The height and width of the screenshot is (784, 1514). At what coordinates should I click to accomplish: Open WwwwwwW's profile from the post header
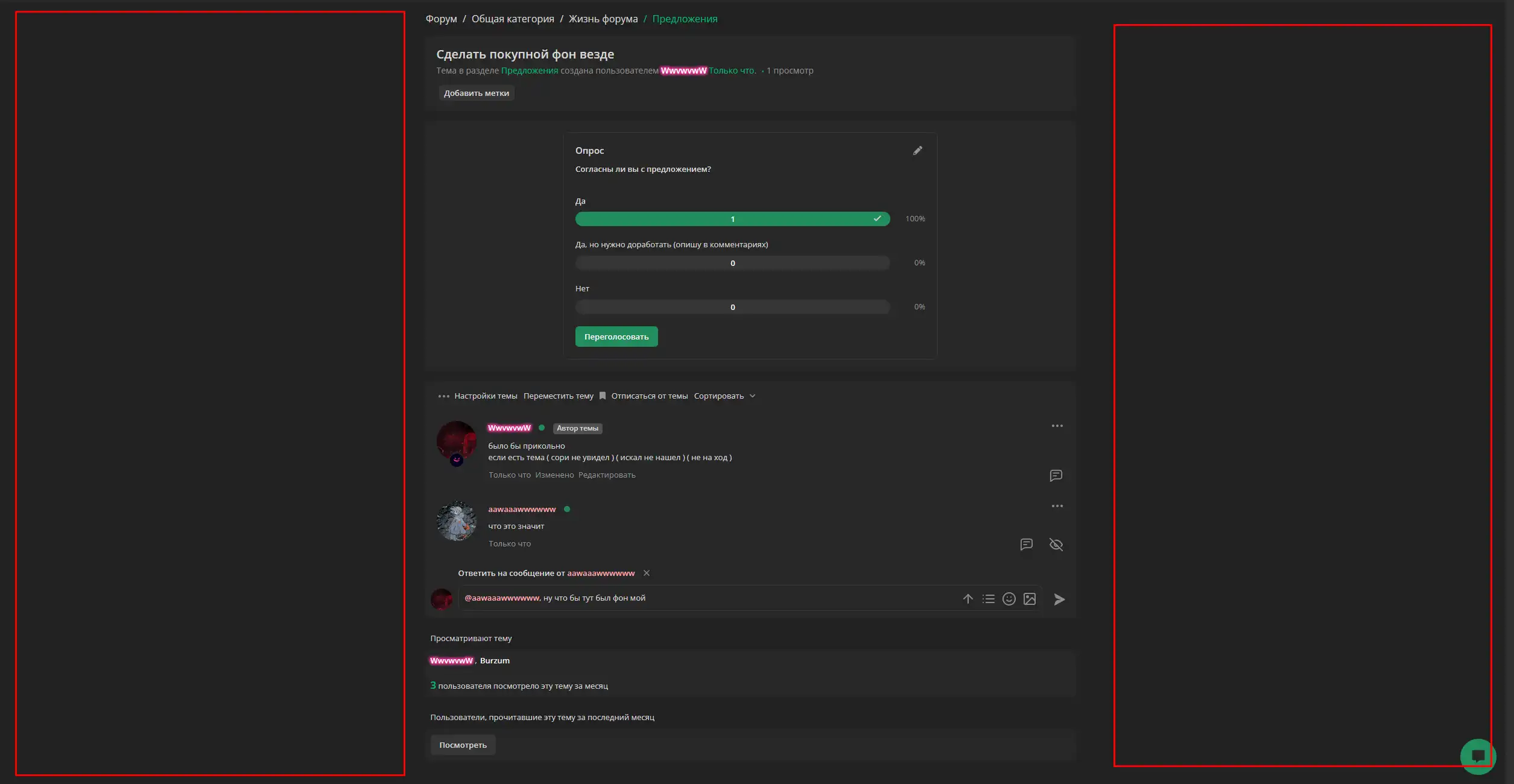(x=509, y=428)
